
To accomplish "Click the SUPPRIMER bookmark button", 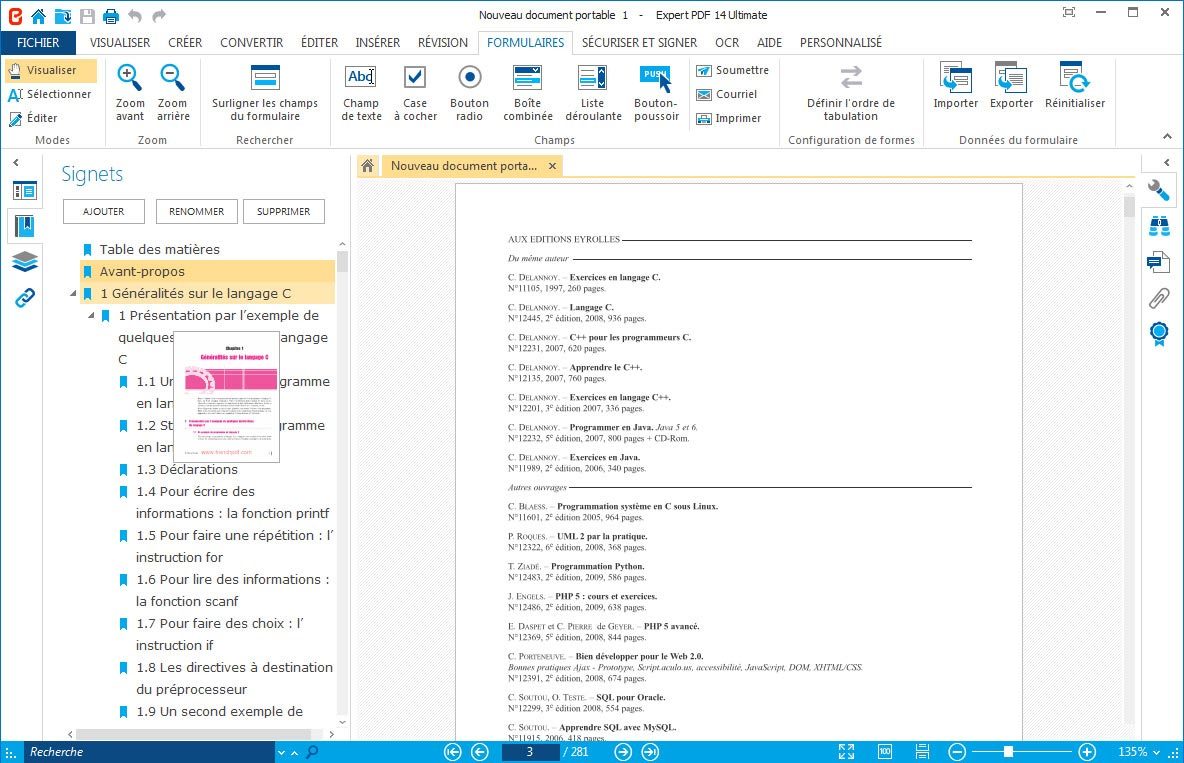I will 283,211.
